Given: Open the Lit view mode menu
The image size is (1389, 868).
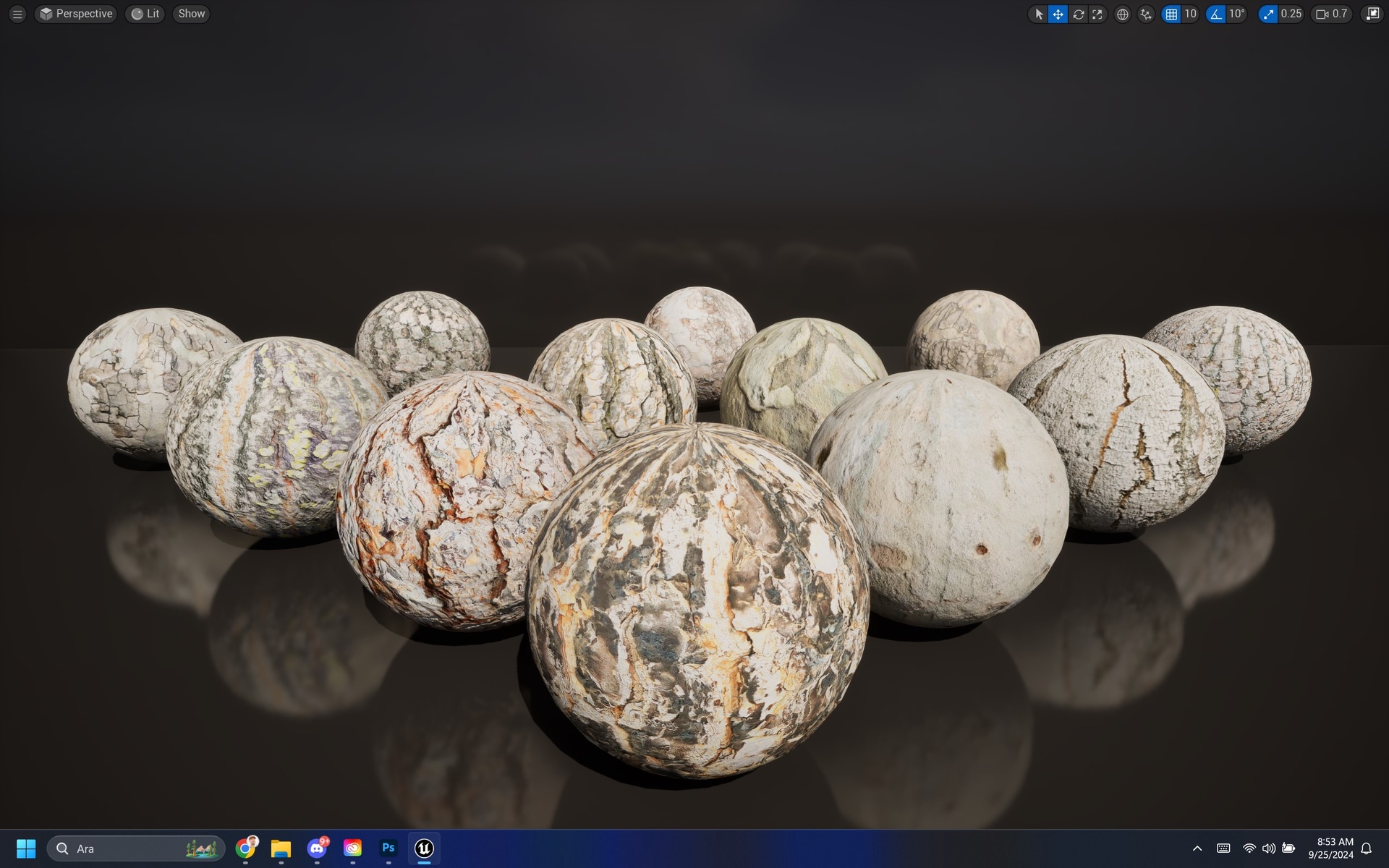Looking at the screenshot, I should (x=145, y=14).
